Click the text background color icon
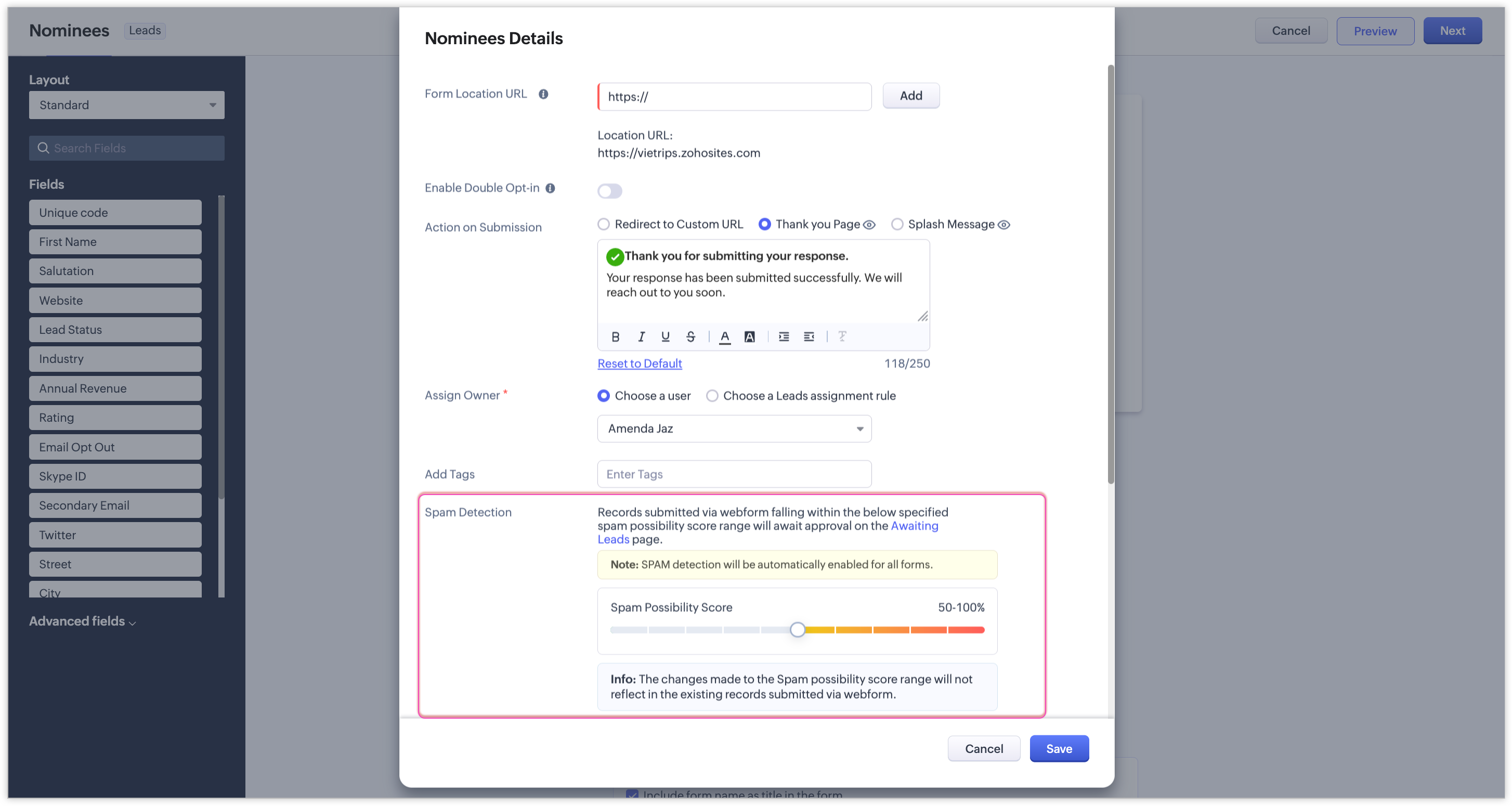 (749, 336)
